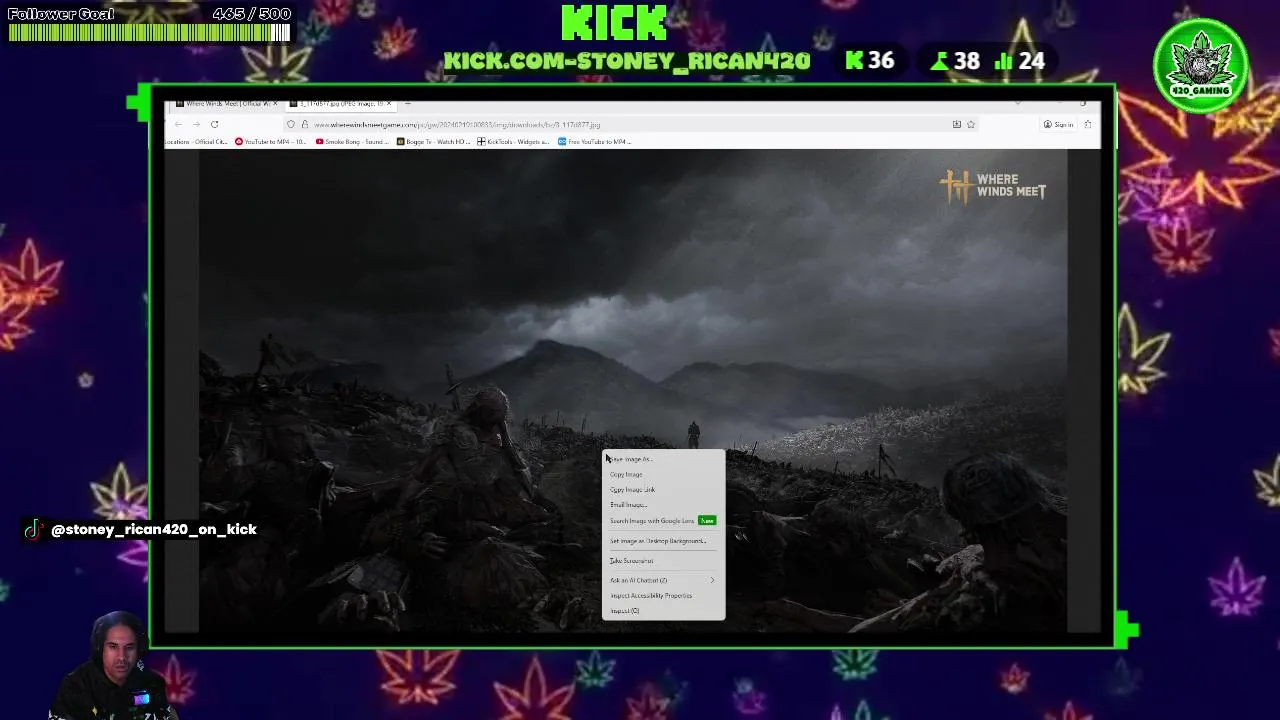
Task: Open the Smoke Bong Sound bookmark
Action: click(x=351, y=142)
